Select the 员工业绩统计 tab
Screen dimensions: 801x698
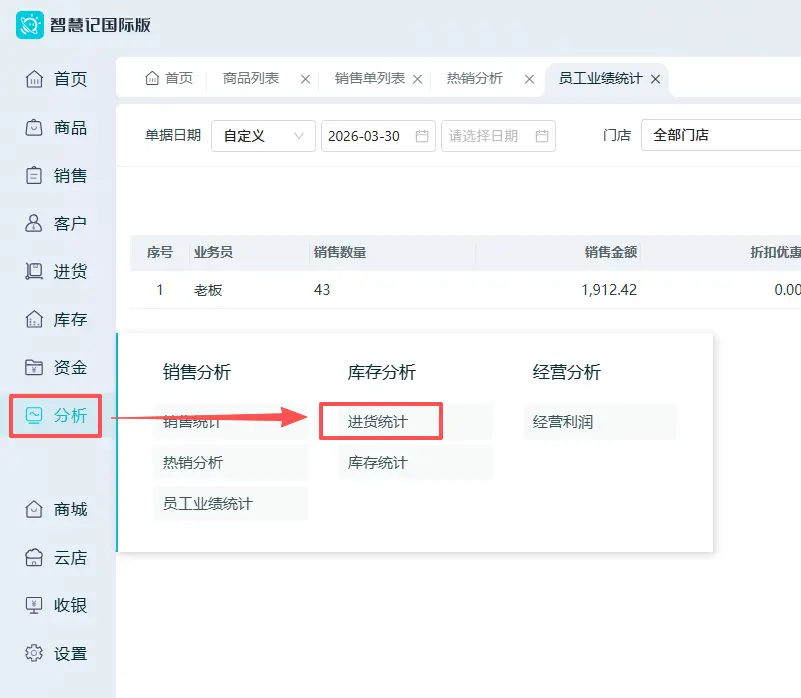point(601,78)
